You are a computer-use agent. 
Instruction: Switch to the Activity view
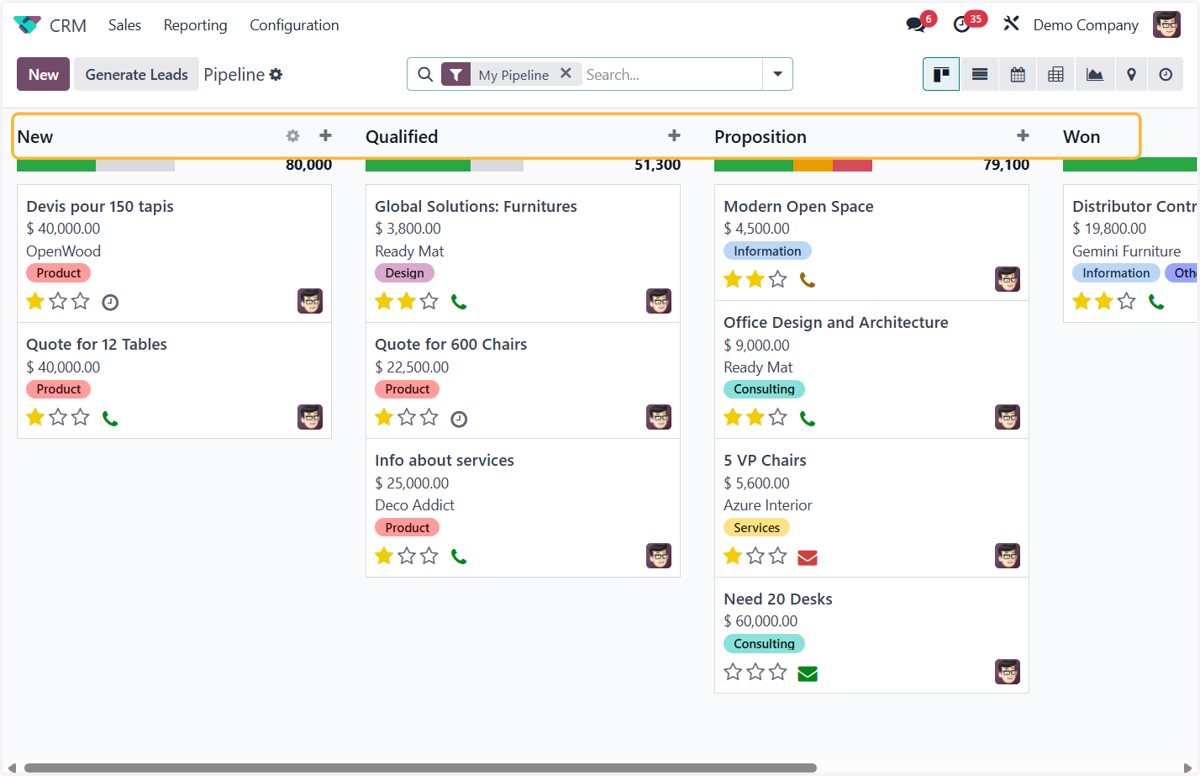click(x=1166, y=74)
